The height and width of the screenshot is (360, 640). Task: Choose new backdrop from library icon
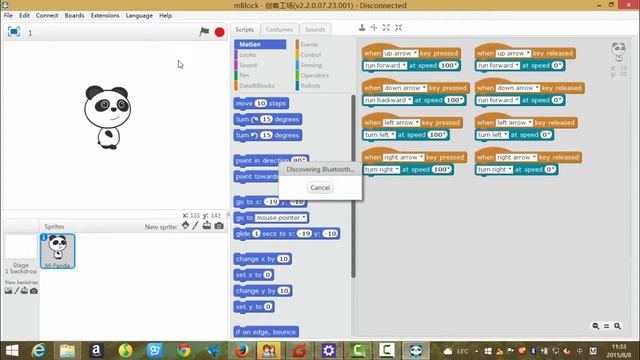[x=8, y=291]
